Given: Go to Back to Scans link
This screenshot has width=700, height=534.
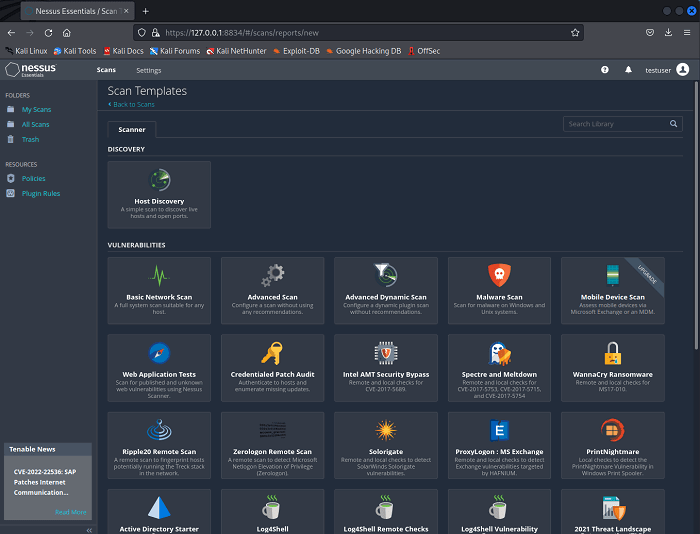Looking at the screenshot, I should [133, 104].
